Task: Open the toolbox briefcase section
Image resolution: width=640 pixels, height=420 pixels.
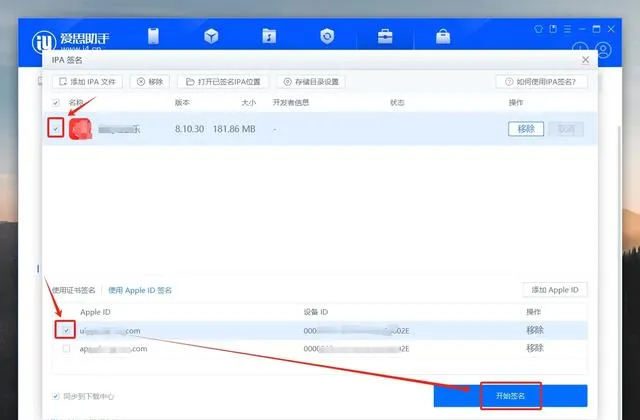Action: click(x=385, y=36)
